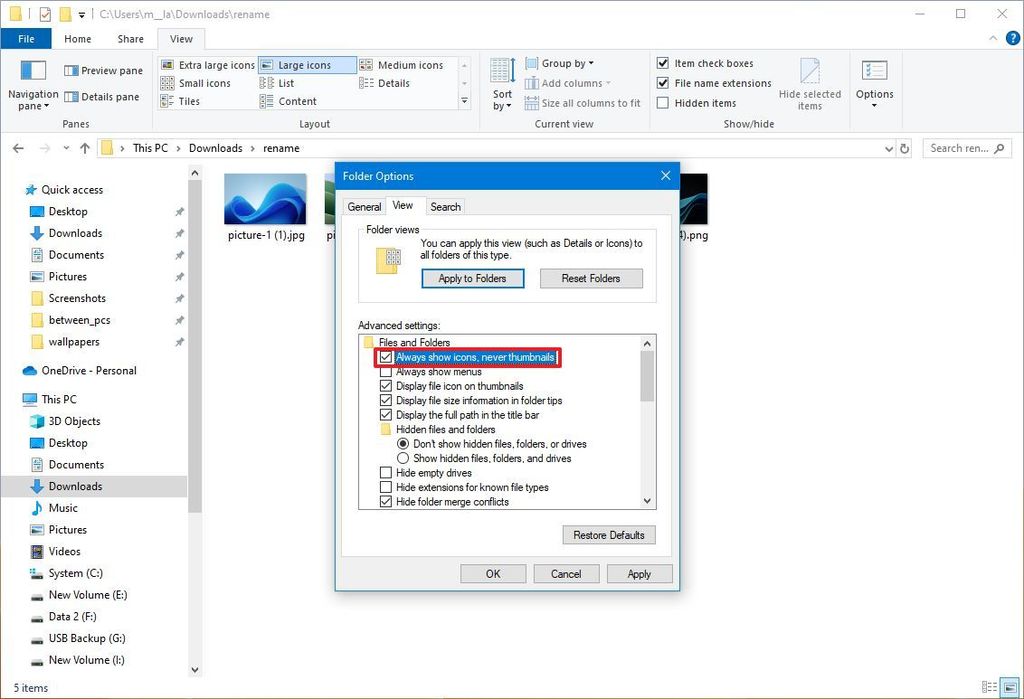
Task: Switch to the Home ribbon tab
Action: (x=77, y=38)
